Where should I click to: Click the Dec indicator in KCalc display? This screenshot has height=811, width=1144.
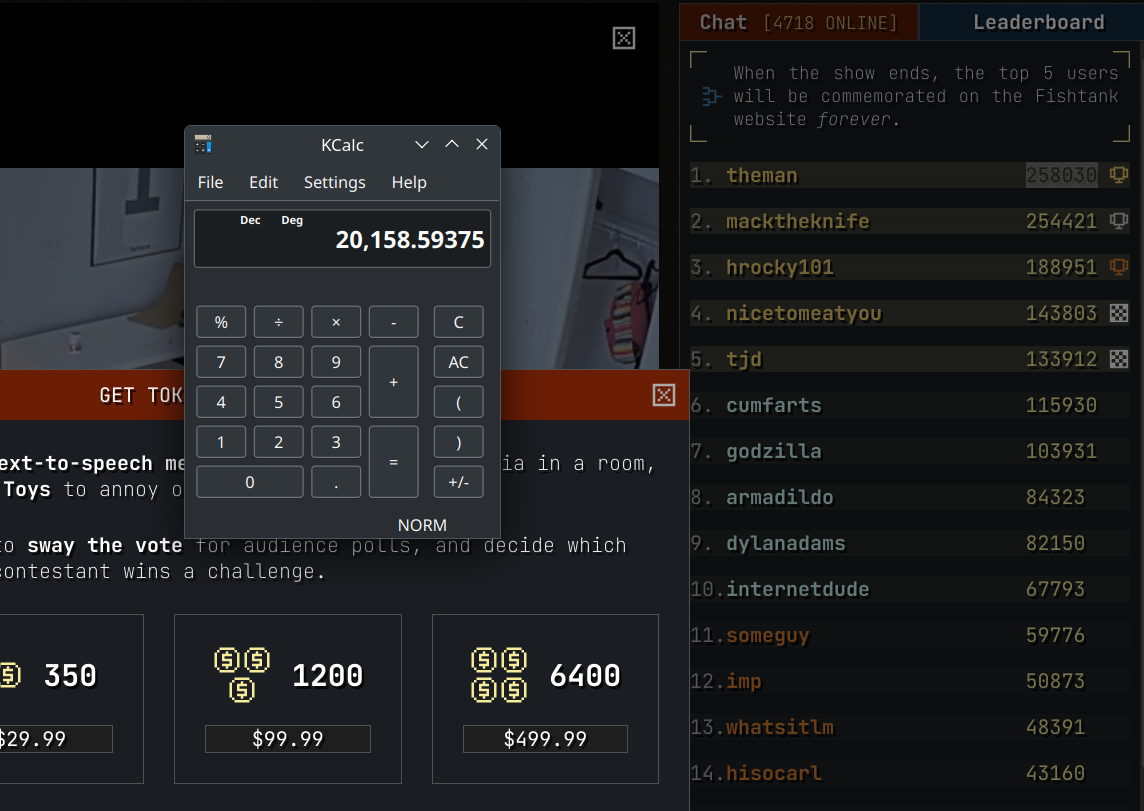click(x=250, y=220)
